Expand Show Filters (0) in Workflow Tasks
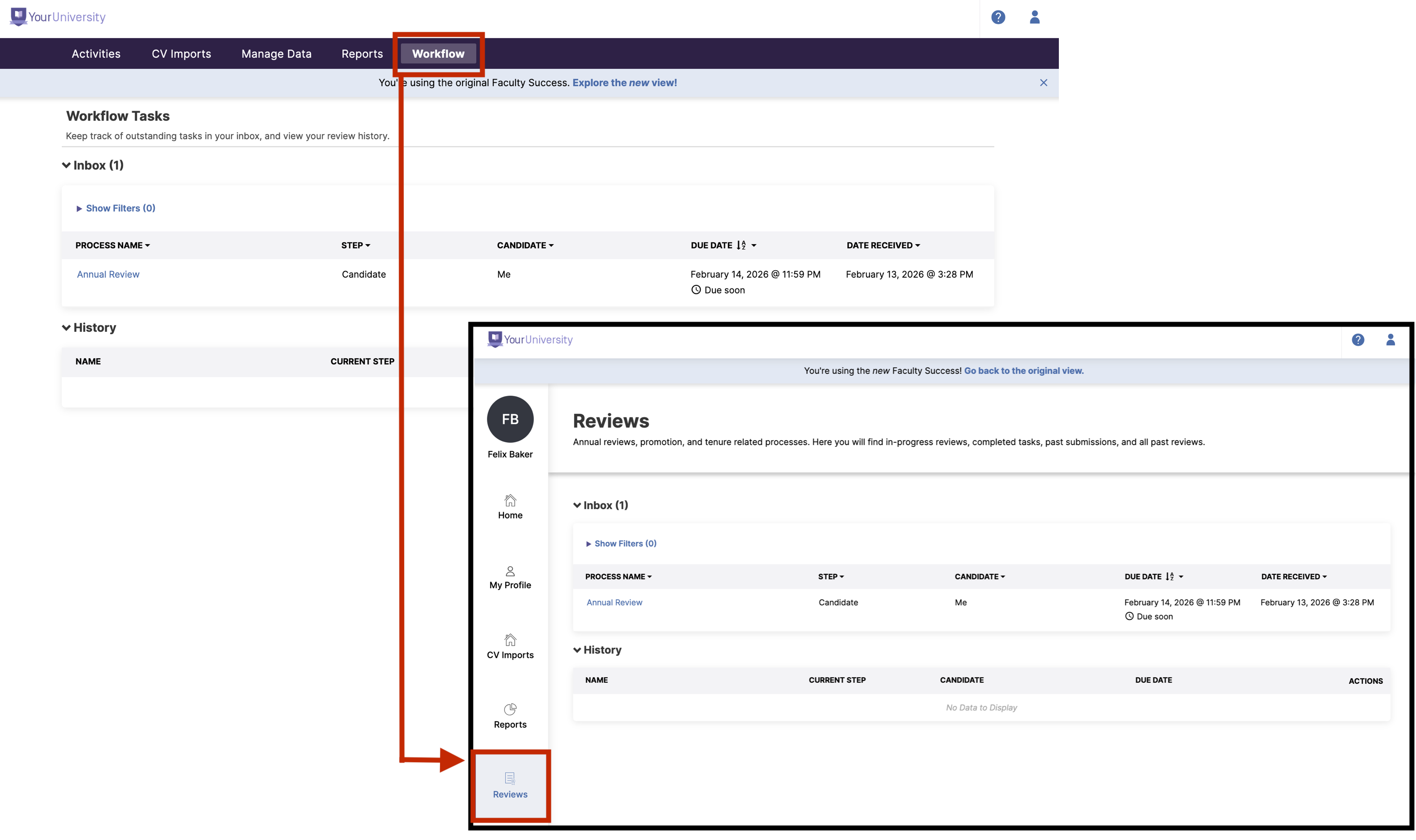 click(115, 208)
